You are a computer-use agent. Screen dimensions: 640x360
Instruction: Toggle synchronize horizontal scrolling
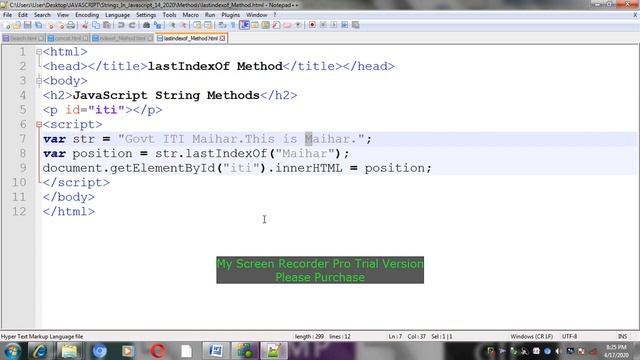208,25
